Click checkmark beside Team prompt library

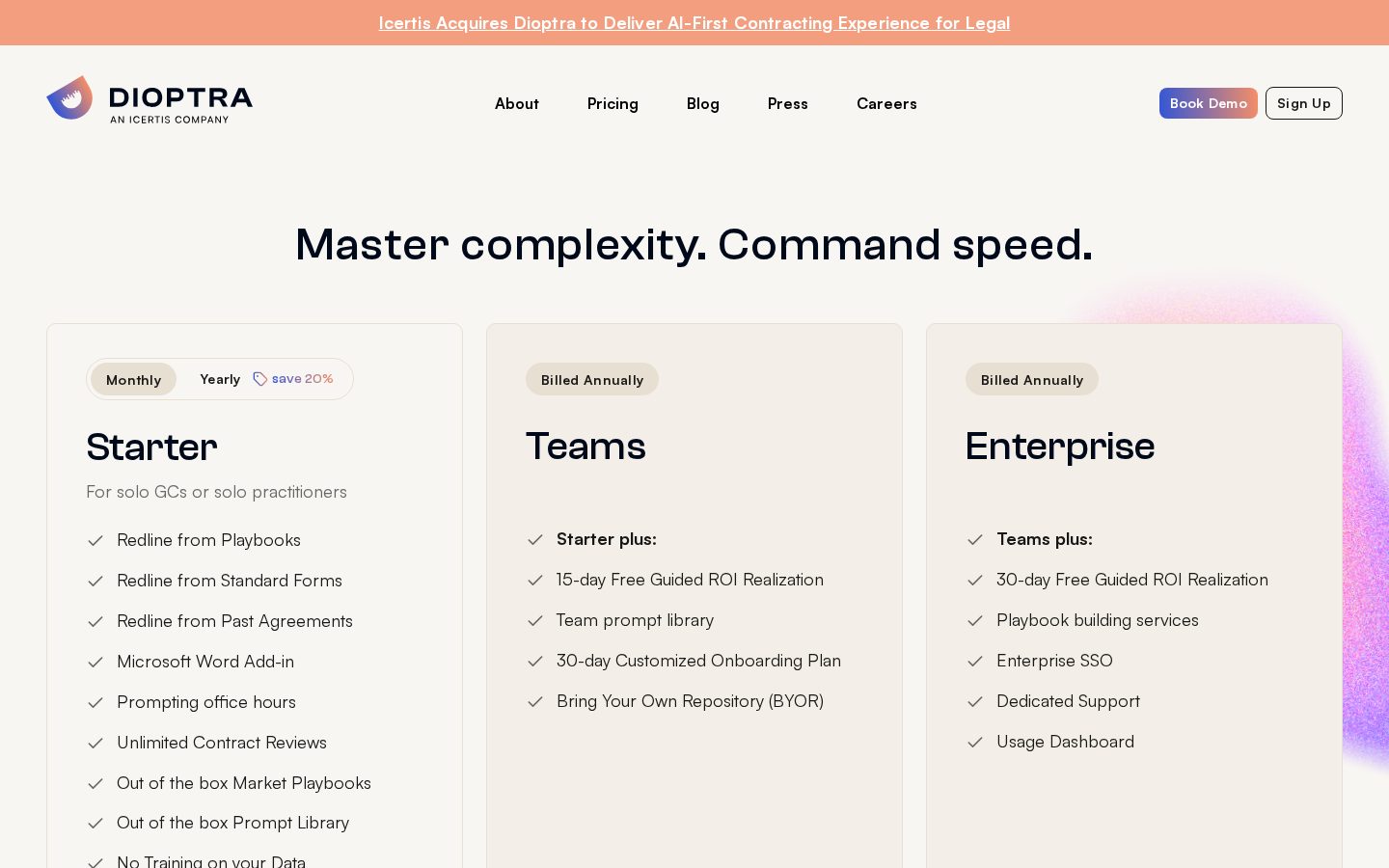click(535, 621)
